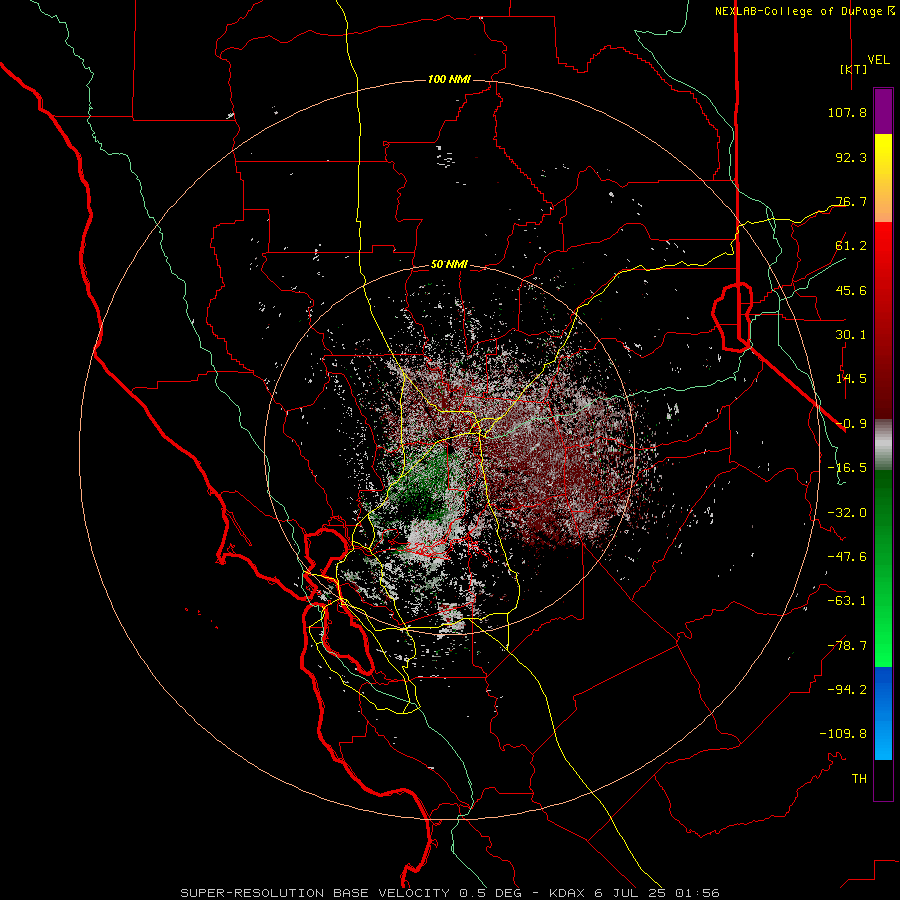The image size is (900, 900).
Task: Click the -94.2 velocity scale value
Action: [847, 690]
